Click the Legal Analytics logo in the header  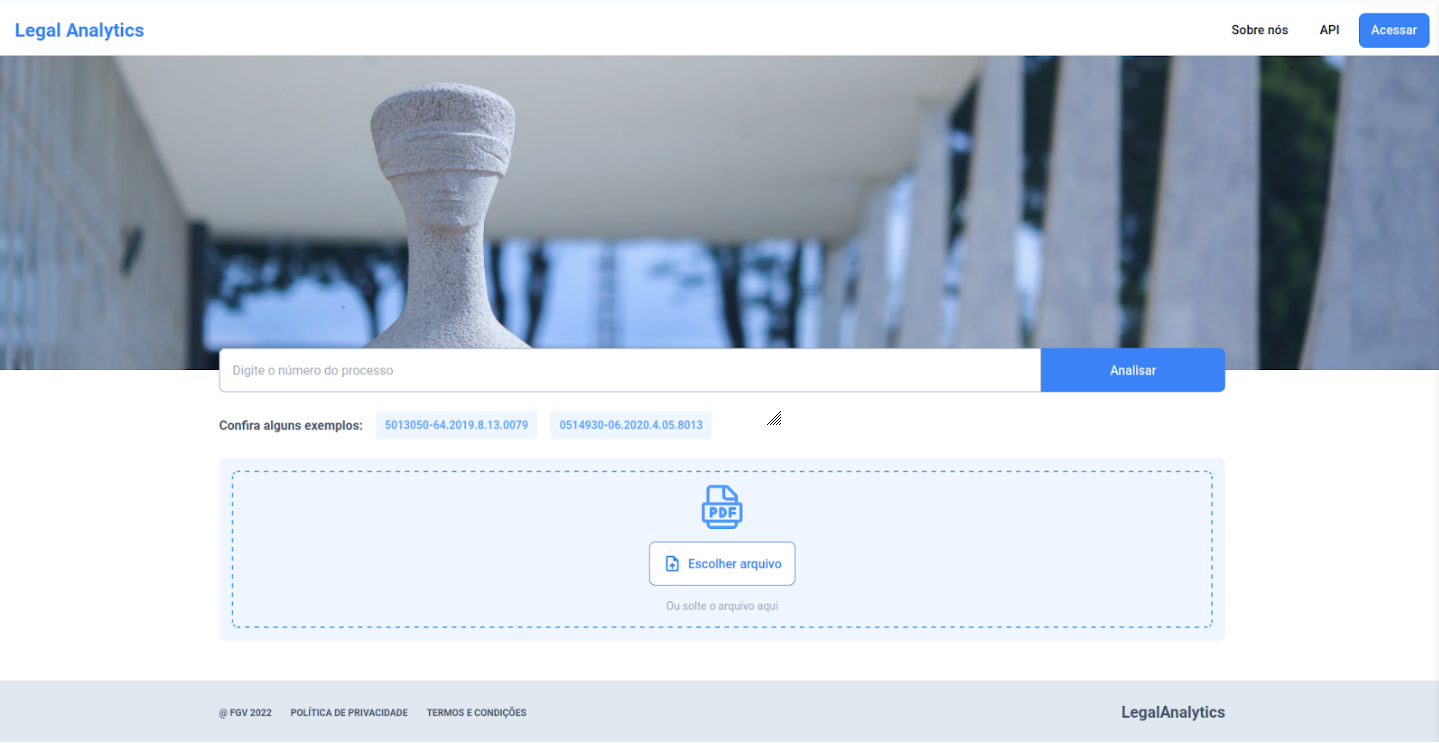pyautogui.click(x=79, y=30)
